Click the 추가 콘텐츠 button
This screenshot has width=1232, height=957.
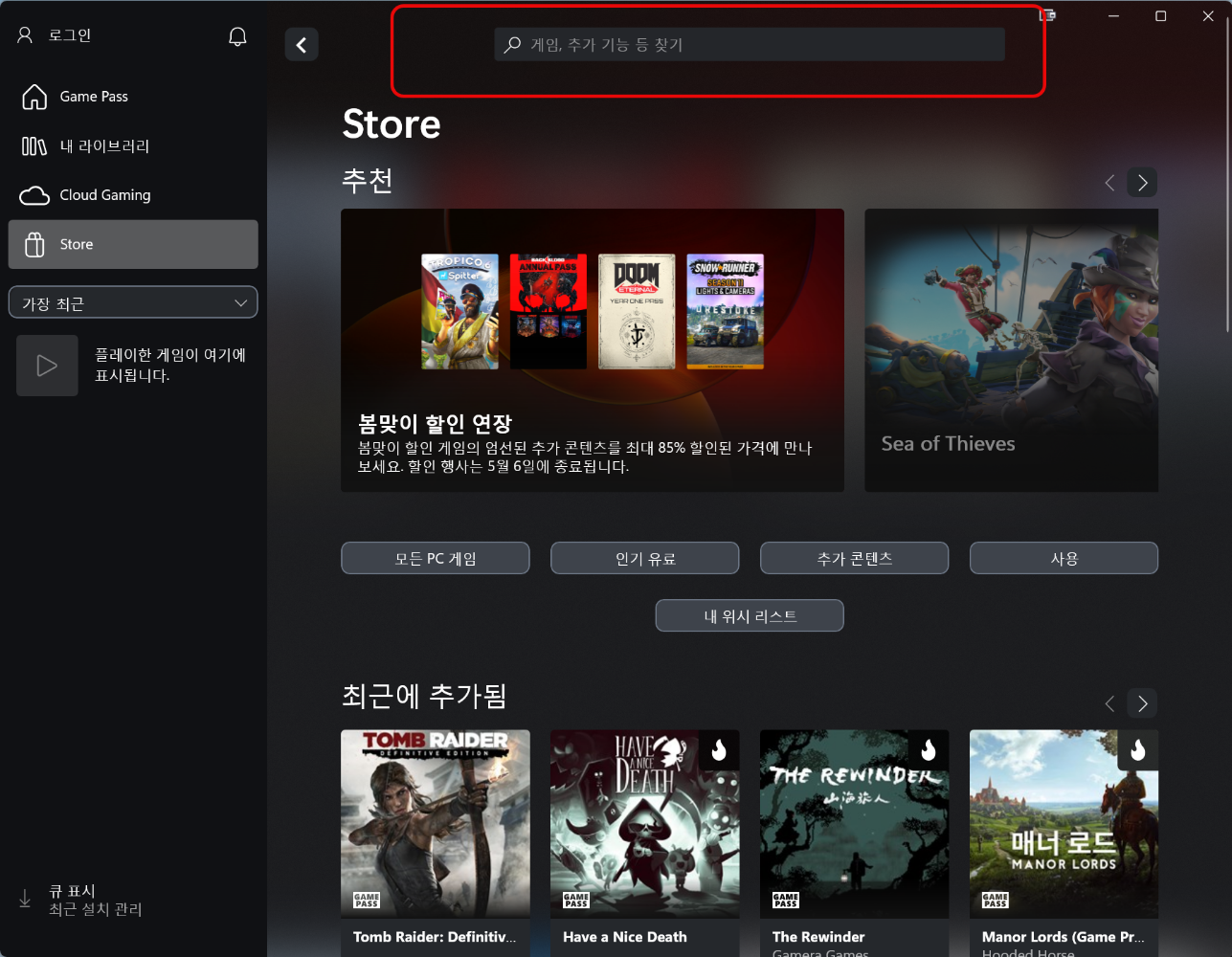[x=855, y=558]
